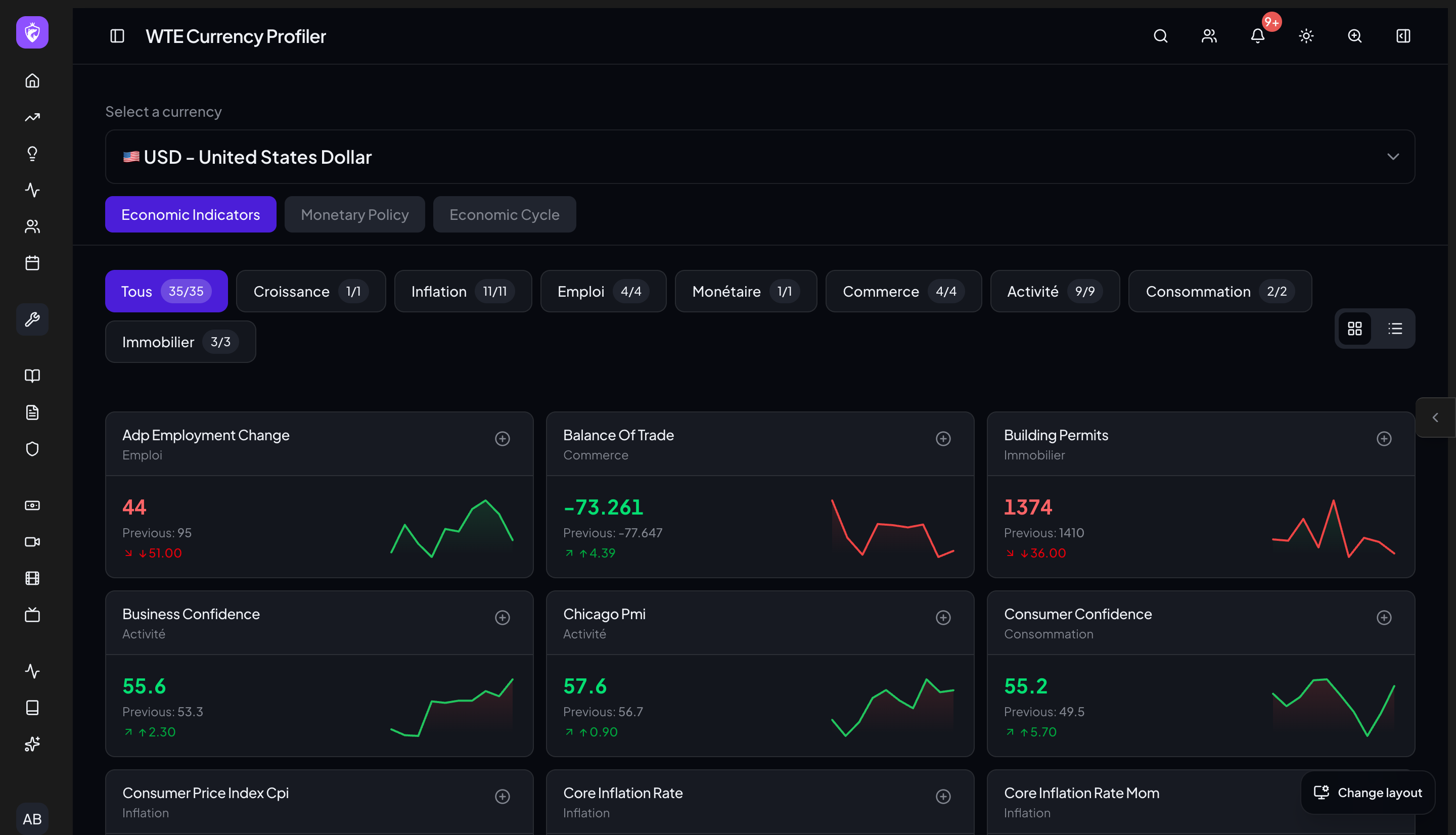Viewport: 1456px width, 835px height.
Task: Open the open-book sidebar icon
Action: tap(32, 376)
